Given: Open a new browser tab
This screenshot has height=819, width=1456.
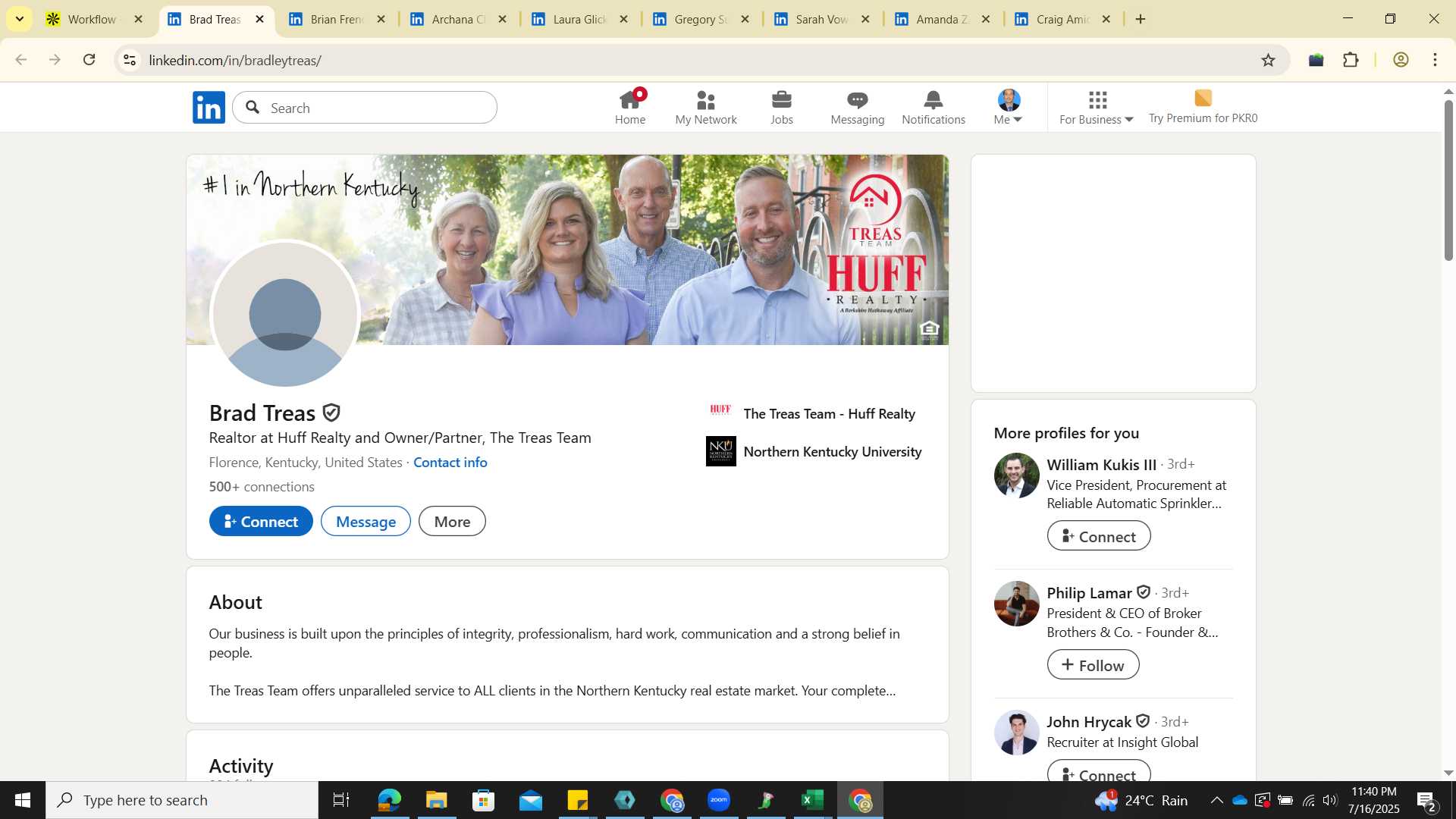Looking at the screenshot, I should point(1141,19).
